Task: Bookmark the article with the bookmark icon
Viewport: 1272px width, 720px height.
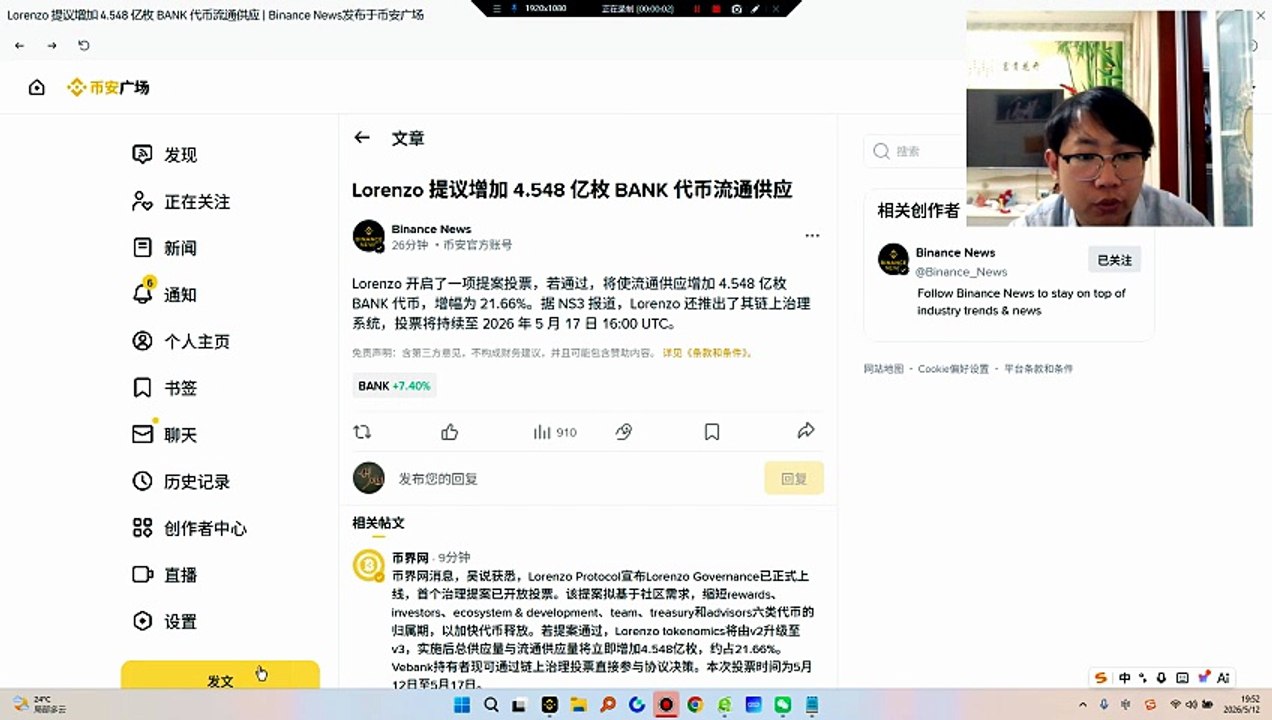Action: point(712,432)
